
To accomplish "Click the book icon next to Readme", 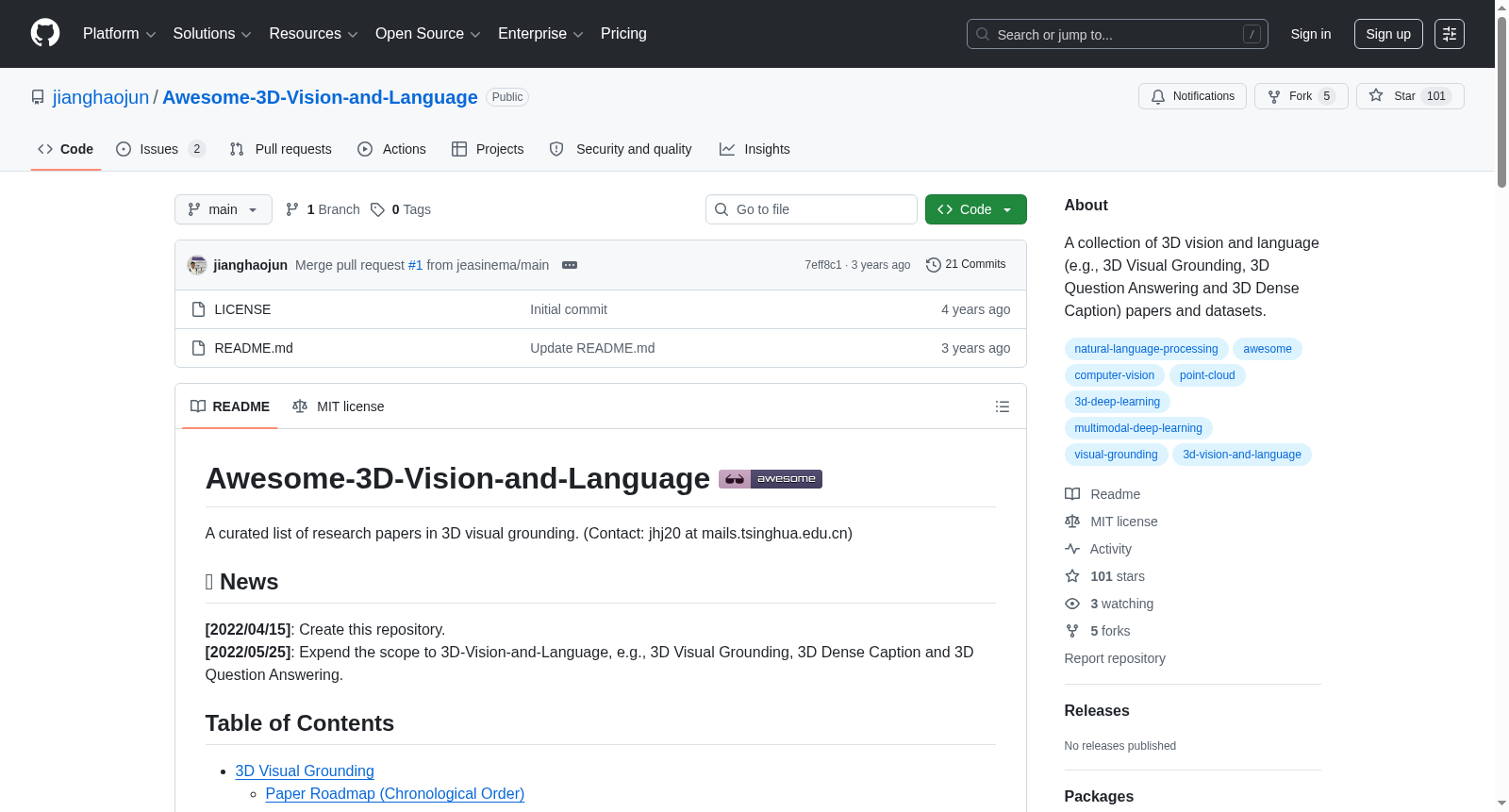I will coord(1072,494).
